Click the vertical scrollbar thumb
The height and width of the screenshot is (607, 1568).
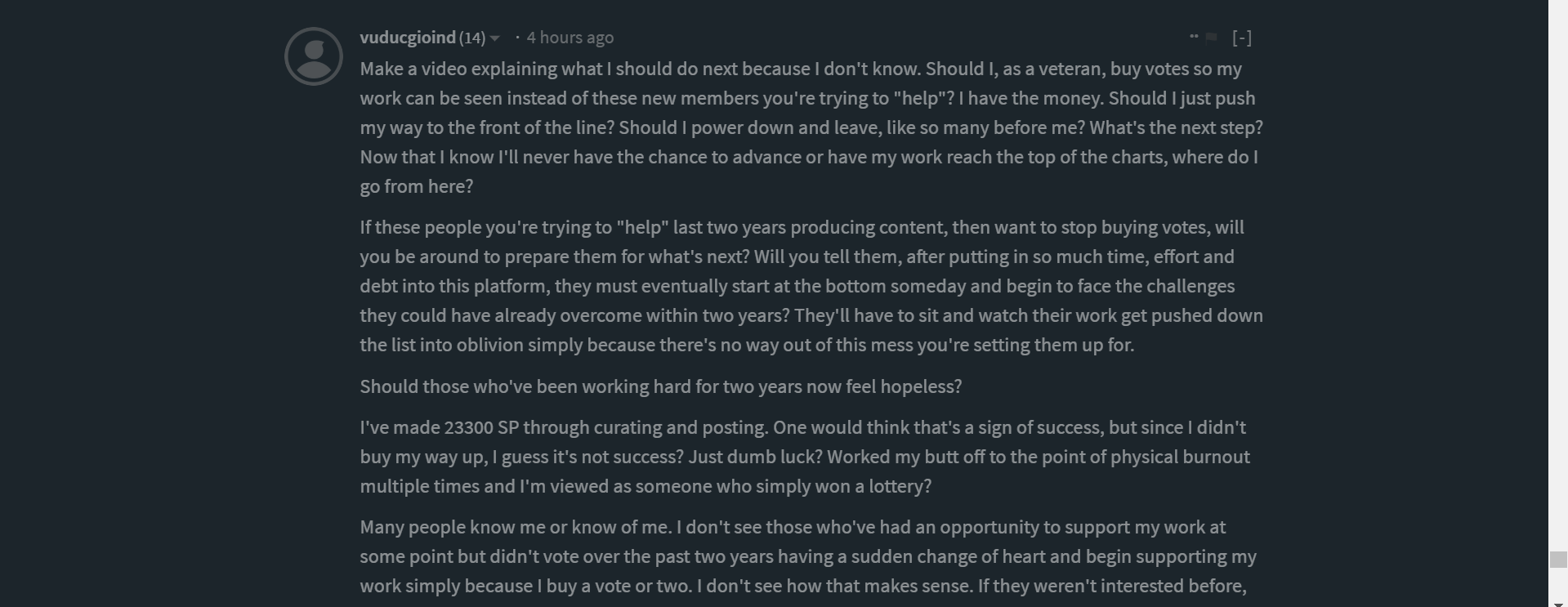(1557, 560)
